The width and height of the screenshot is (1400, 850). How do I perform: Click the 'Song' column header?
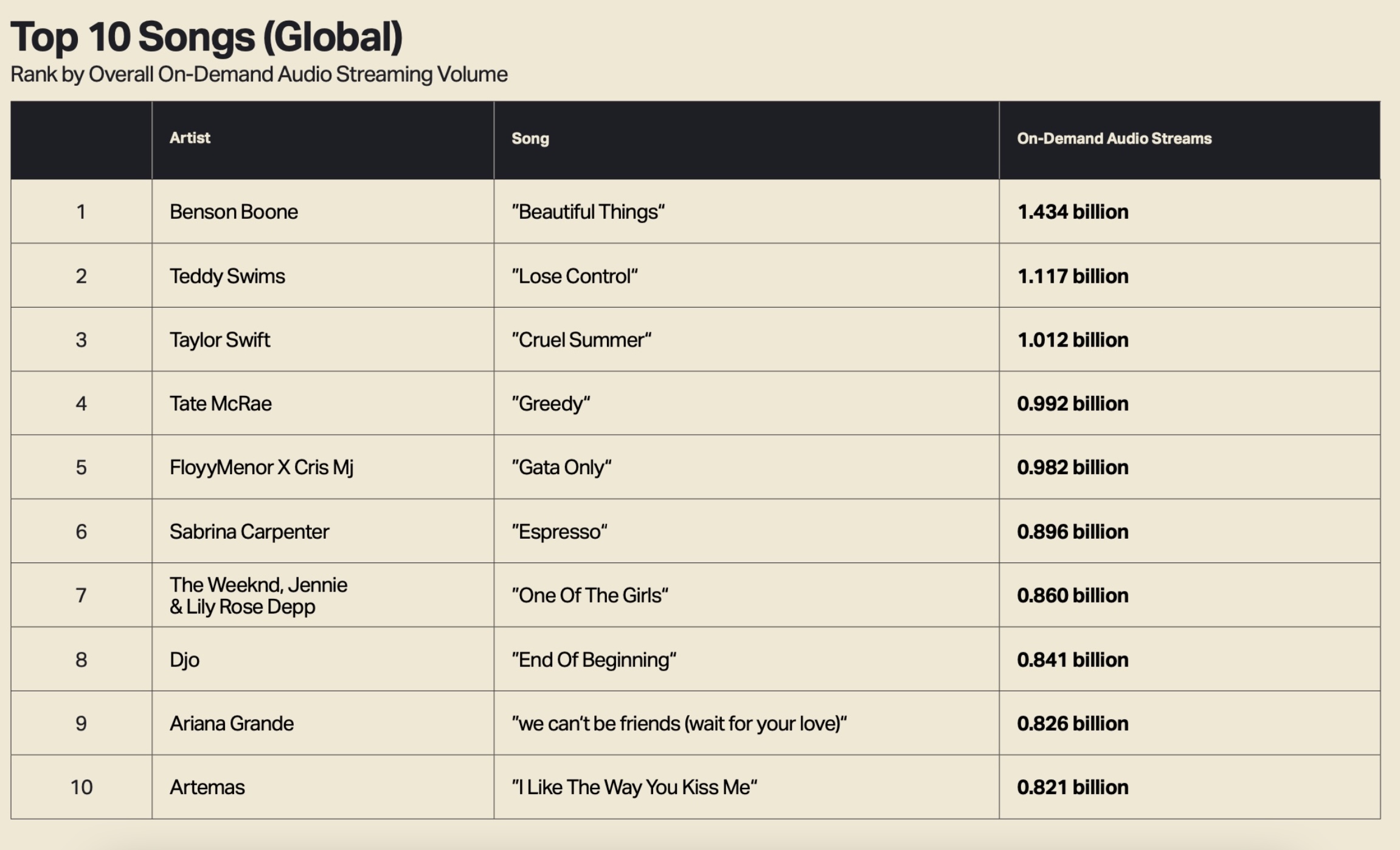pyautogui.click(x=530, y=139)
